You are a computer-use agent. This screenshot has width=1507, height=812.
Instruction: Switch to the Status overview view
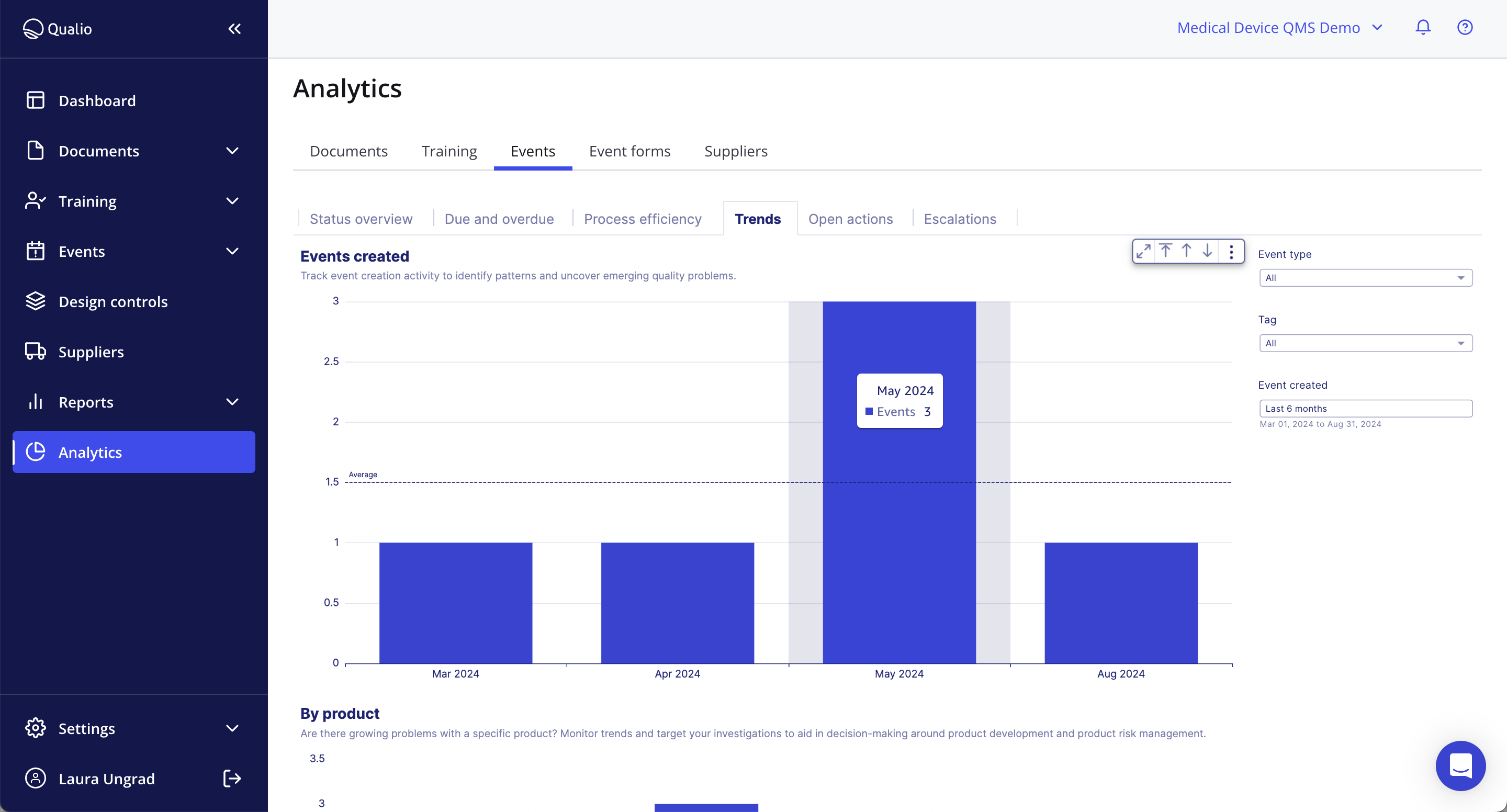pyautogui.click(x=361, y=218)
